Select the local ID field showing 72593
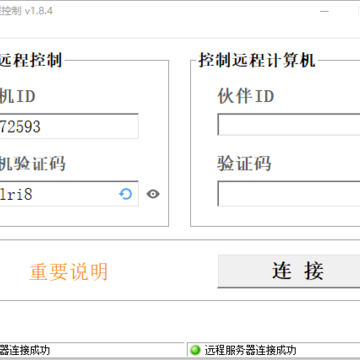This screenshot has height=360, width=360. tap(69, 126)
